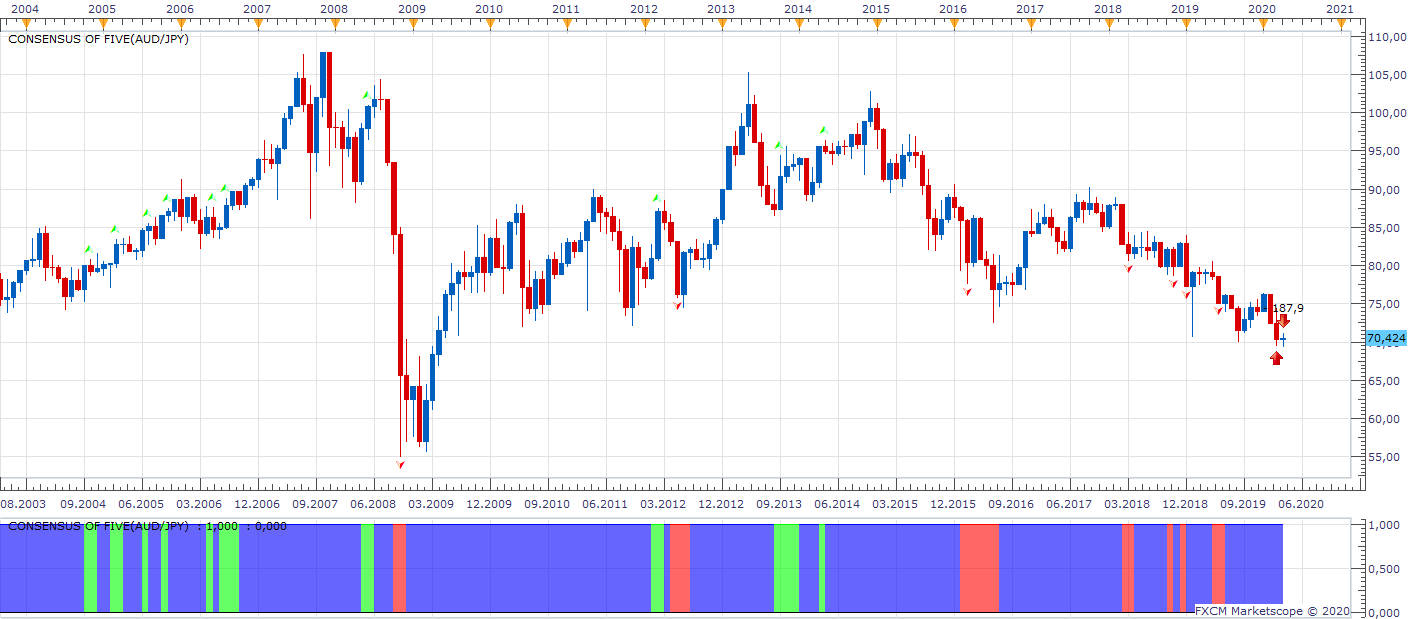
Task: Click the 06.2014 date axis label
Action: [837, 505]
